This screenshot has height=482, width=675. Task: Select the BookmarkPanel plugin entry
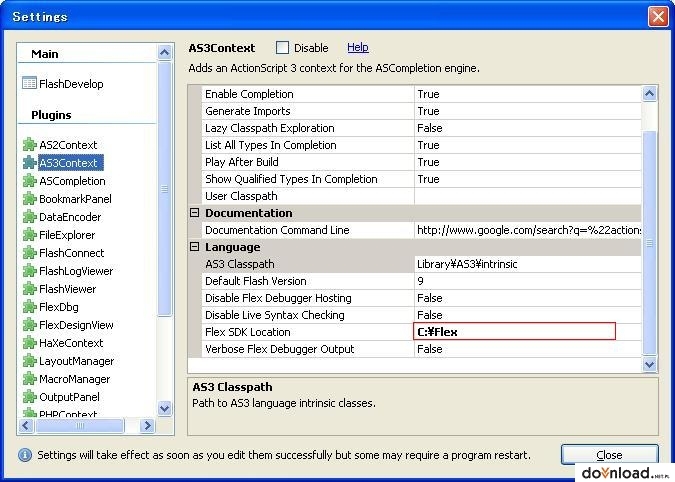pyautogui.click(x=75, y=199)
